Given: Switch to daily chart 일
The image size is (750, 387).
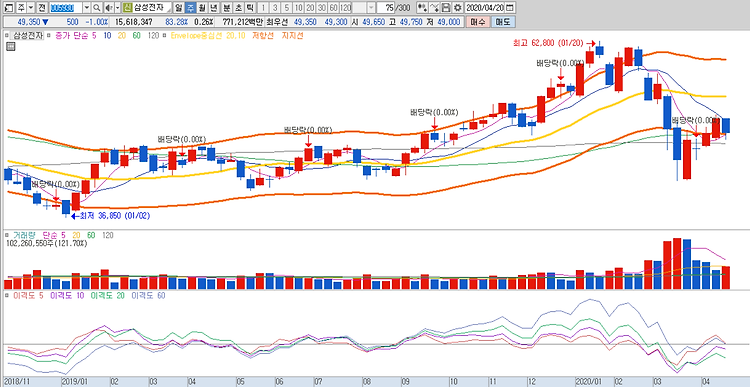Looking at the screenshot, I should (x=178, y=8).
